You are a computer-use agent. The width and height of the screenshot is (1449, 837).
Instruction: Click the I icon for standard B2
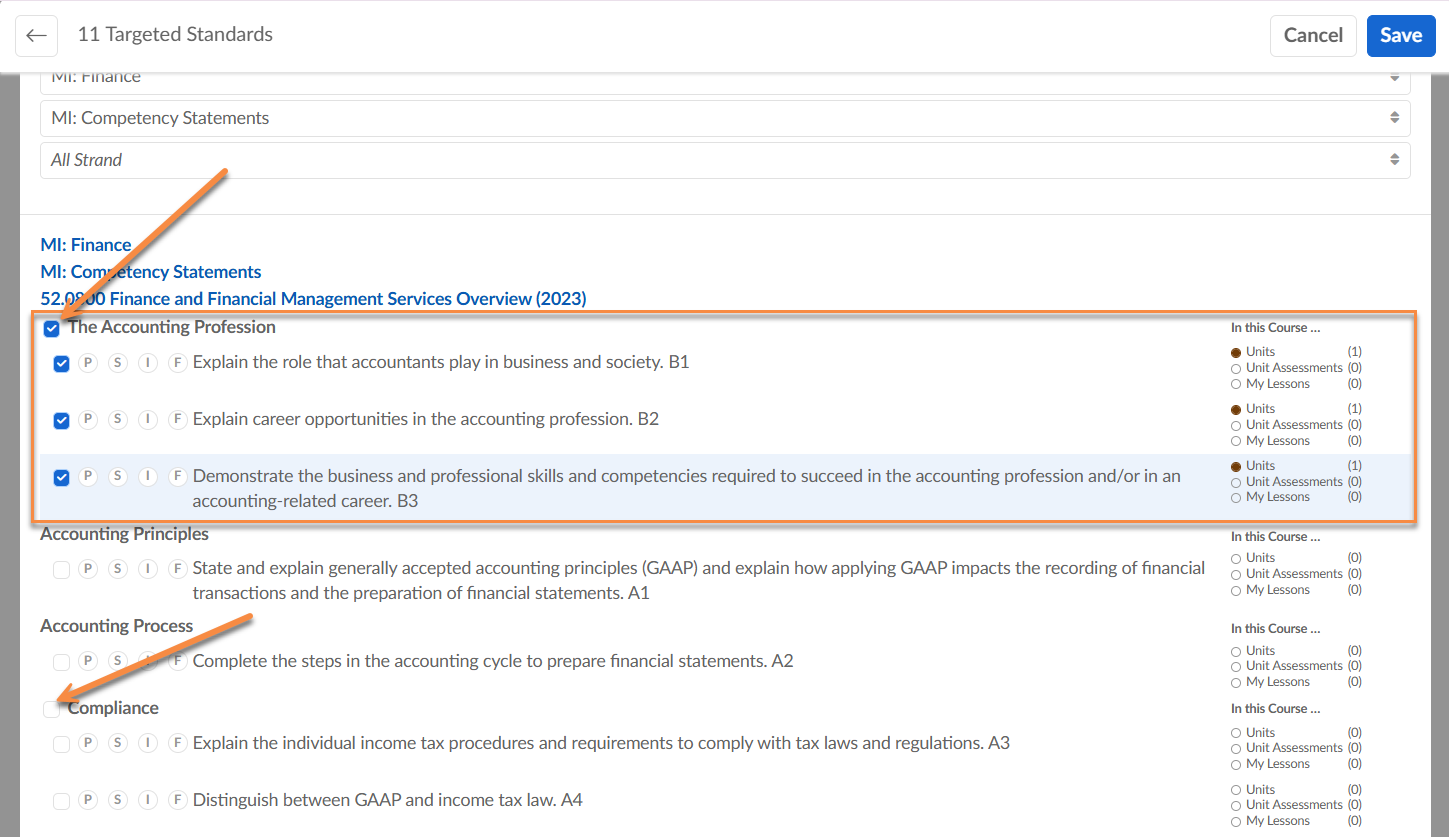148,420
